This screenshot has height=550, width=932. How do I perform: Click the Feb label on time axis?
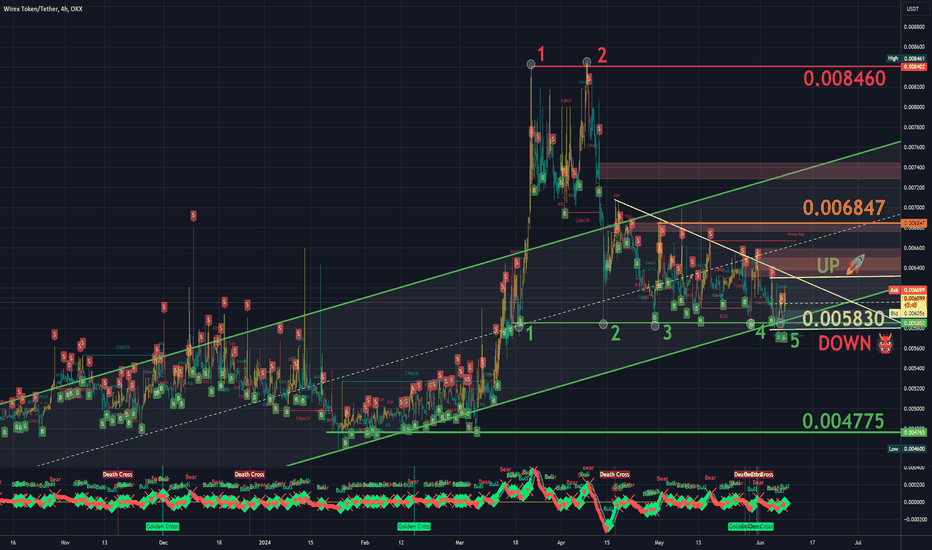coord(365,542)
